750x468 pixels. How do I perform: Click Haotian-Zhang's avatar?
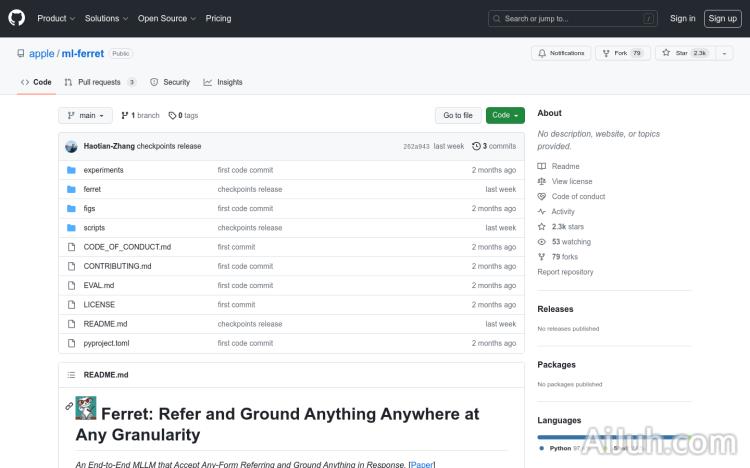pyautogui.click(x=71, y=146)
